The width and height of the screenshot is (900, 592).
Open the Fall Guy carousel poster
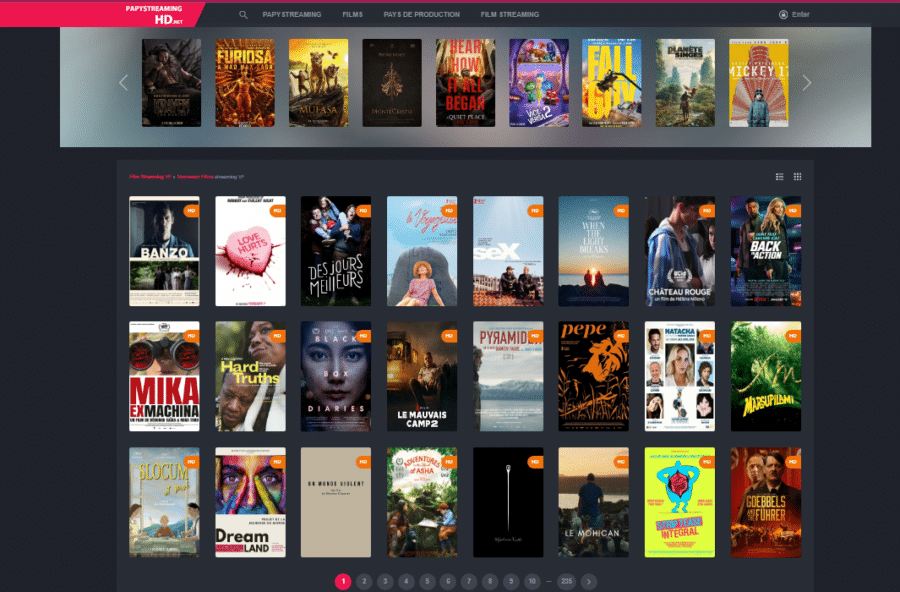(x=612, y=83)
